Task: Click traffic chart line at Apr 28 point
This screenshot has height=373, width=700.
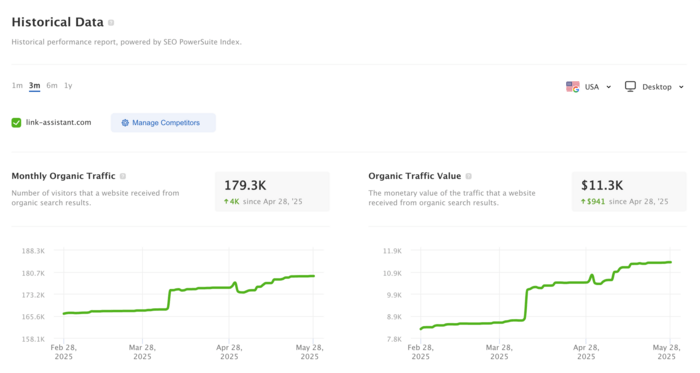Action: pos(229,288)
